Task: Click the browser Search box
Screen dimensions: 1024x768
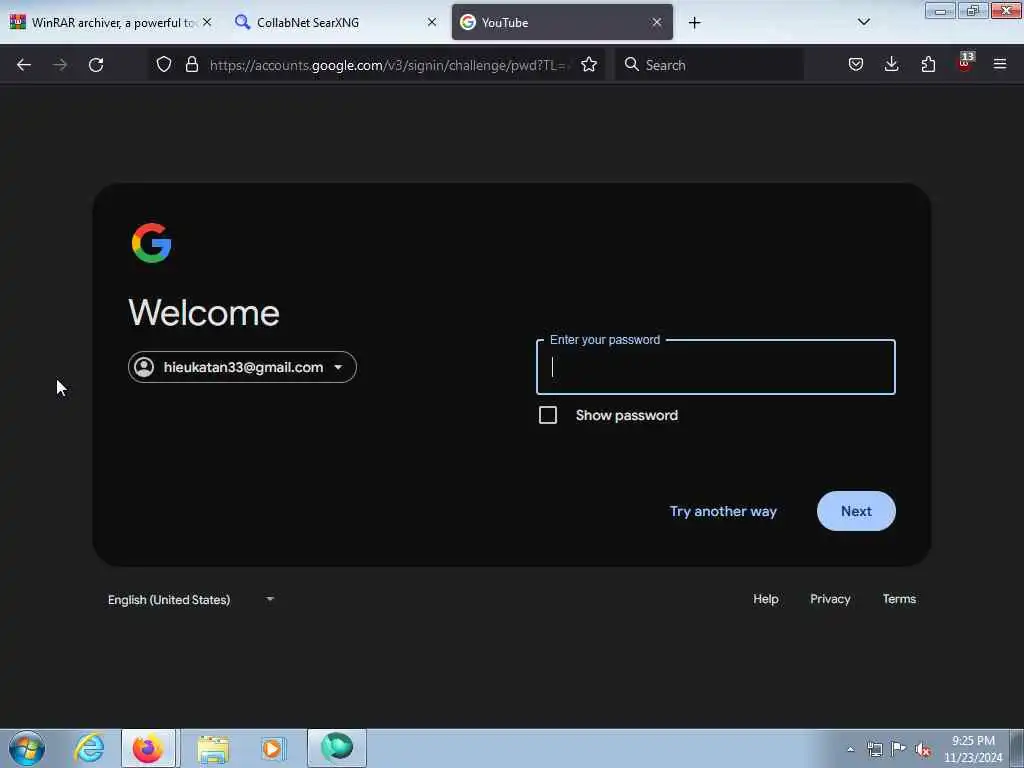Action: tap(709, 65)
